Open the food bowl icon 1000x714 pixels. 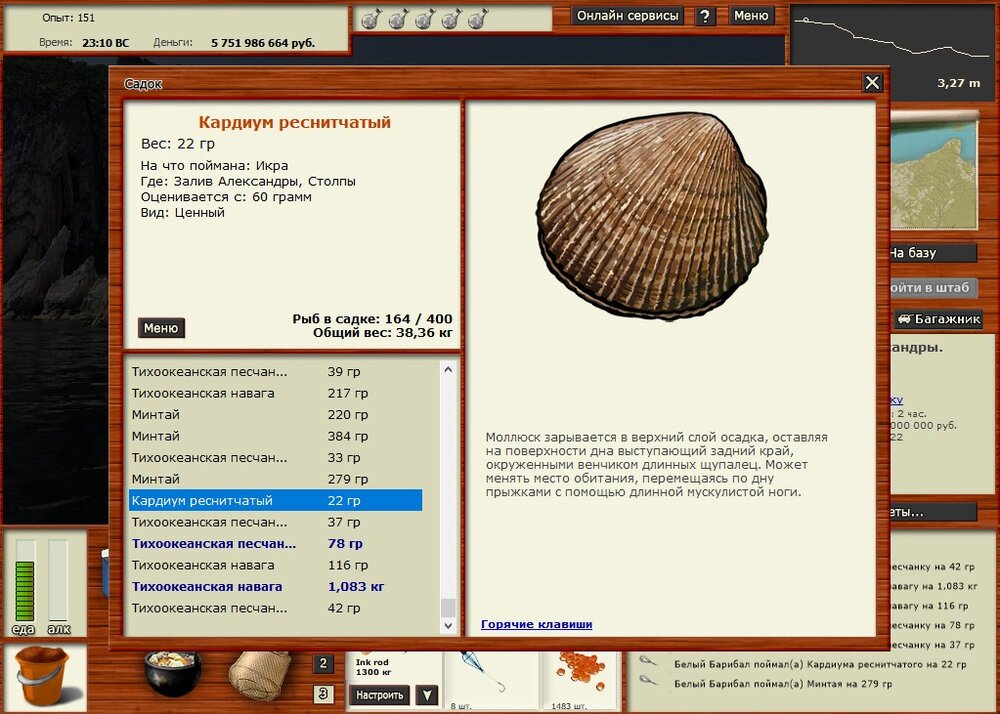pos(172,674)
